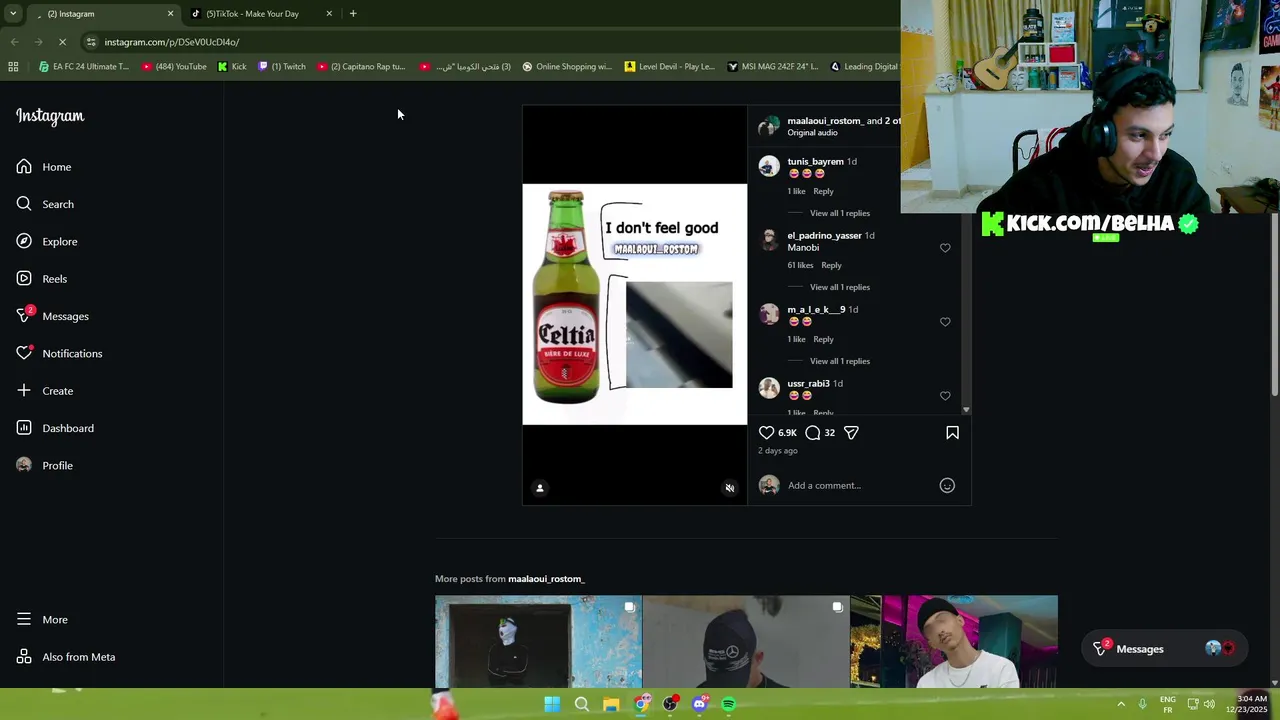Viewport: 1280px width, 720px height.
Task: Show tagged people on the video
Action: (540, 488)
